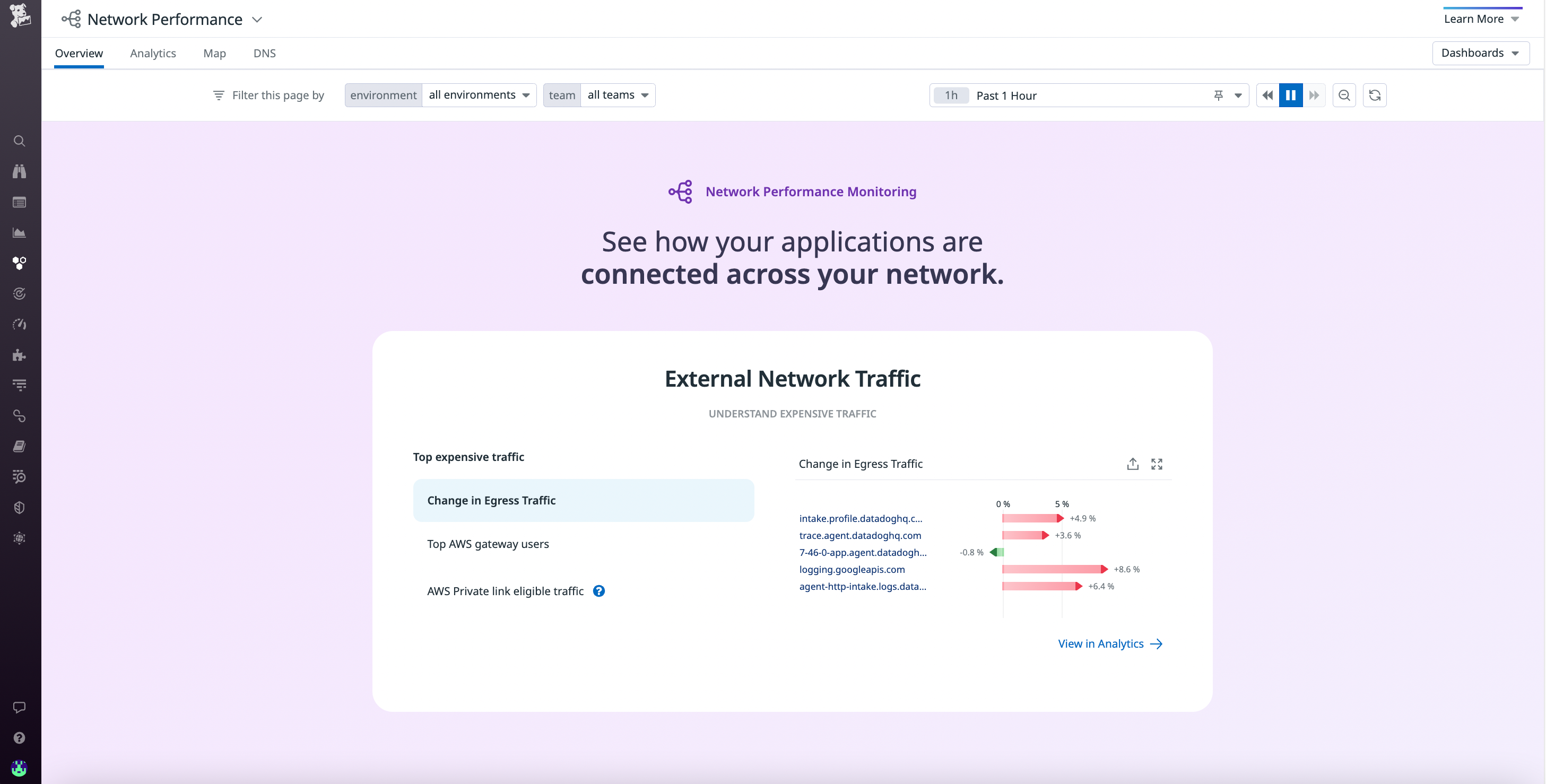Open the Metrics chart icon in sidebar
The height and width of the screenshot is (784, 1546).
pos(19,233)
